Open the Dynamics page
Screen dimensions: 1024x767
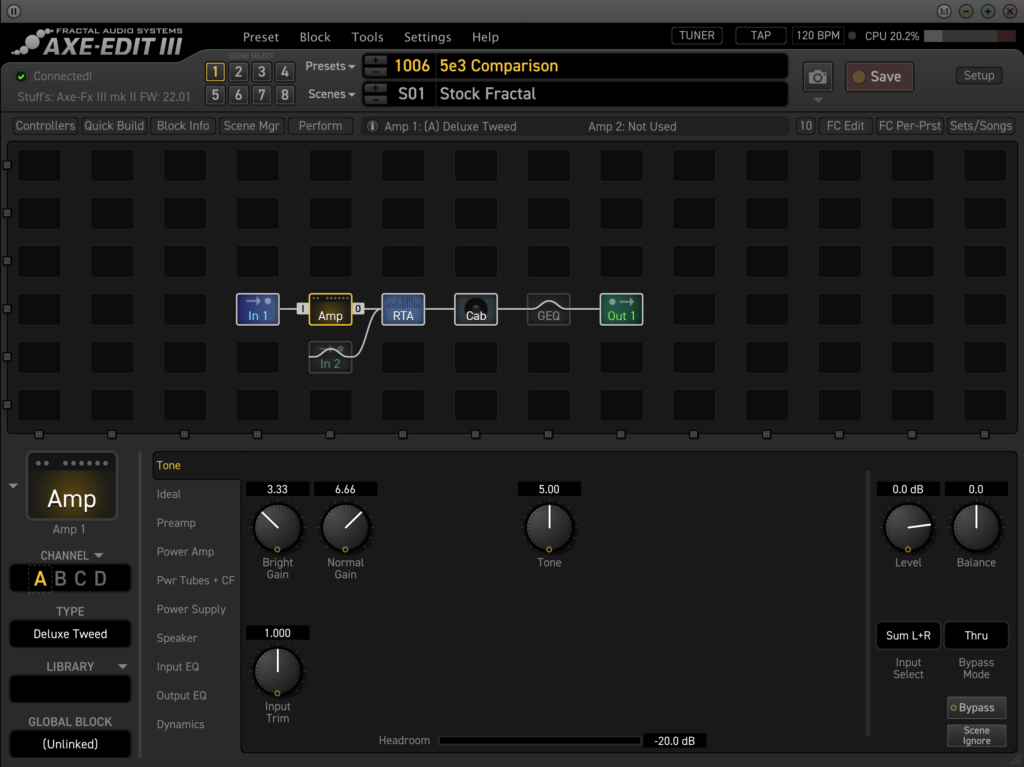(180, 724)
